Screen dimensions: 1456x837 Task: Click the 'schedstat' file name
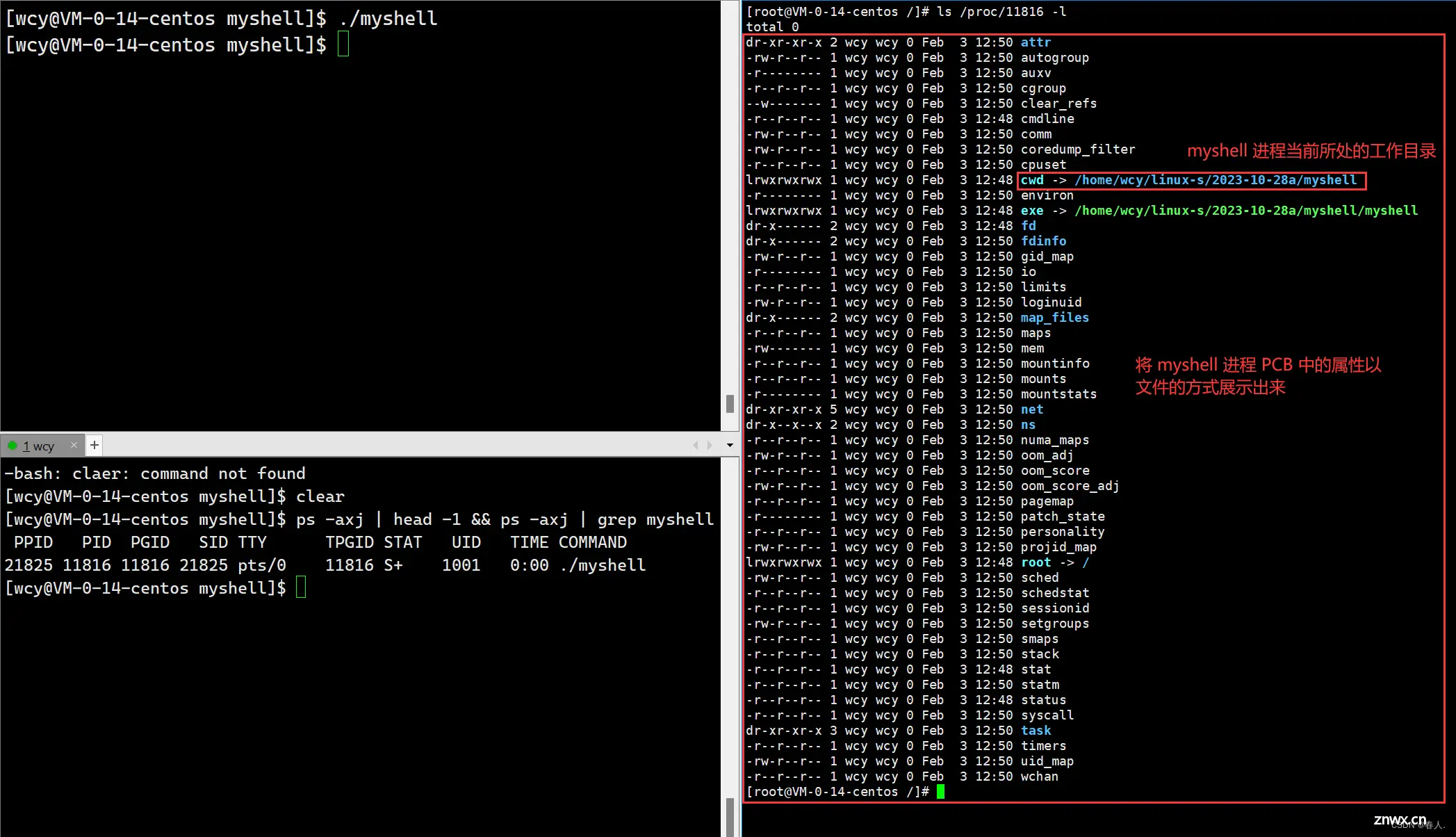click(1054, 593)
